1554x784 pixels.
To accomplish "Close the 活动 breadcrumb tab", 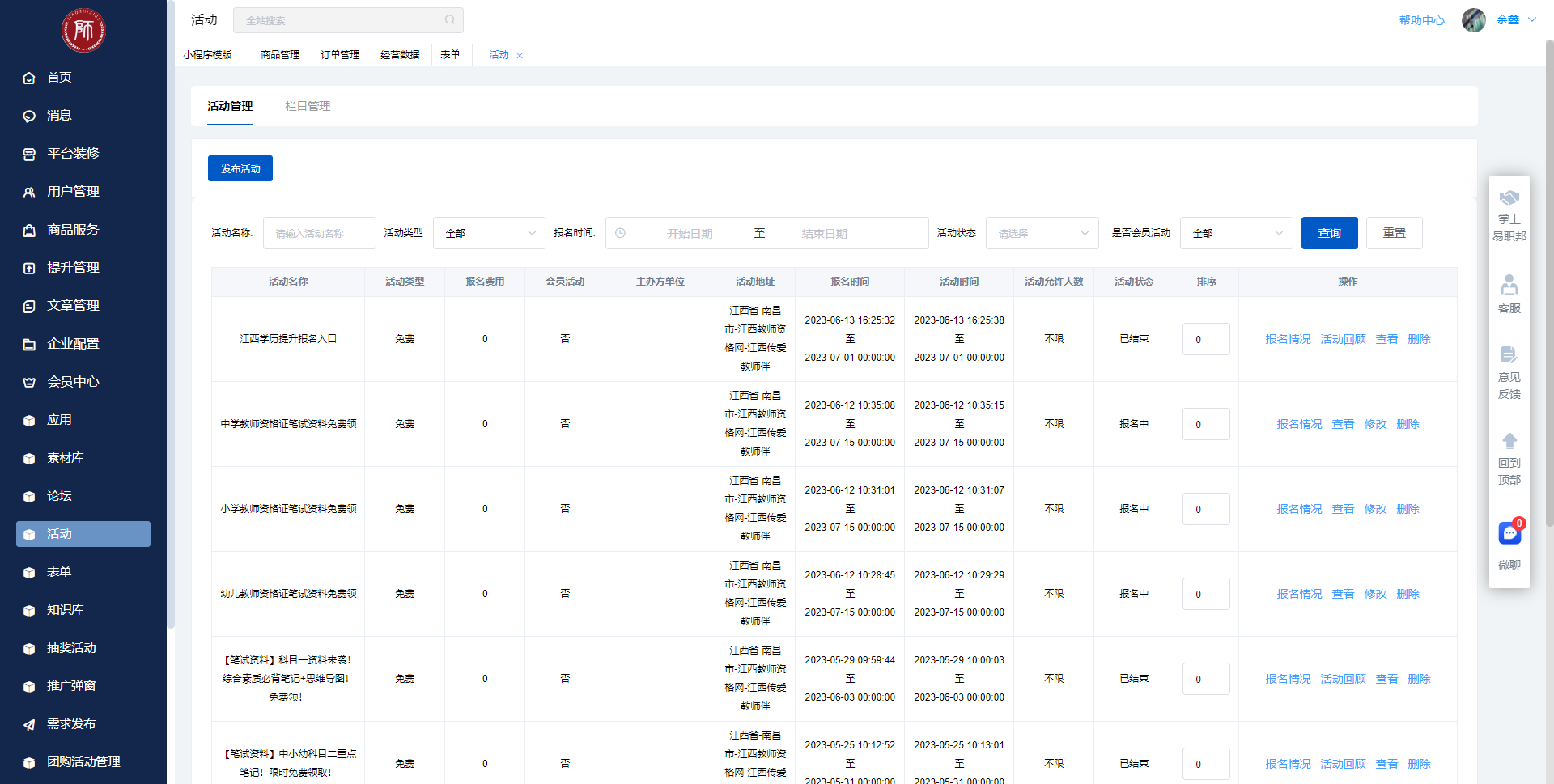I will [520, 56].
